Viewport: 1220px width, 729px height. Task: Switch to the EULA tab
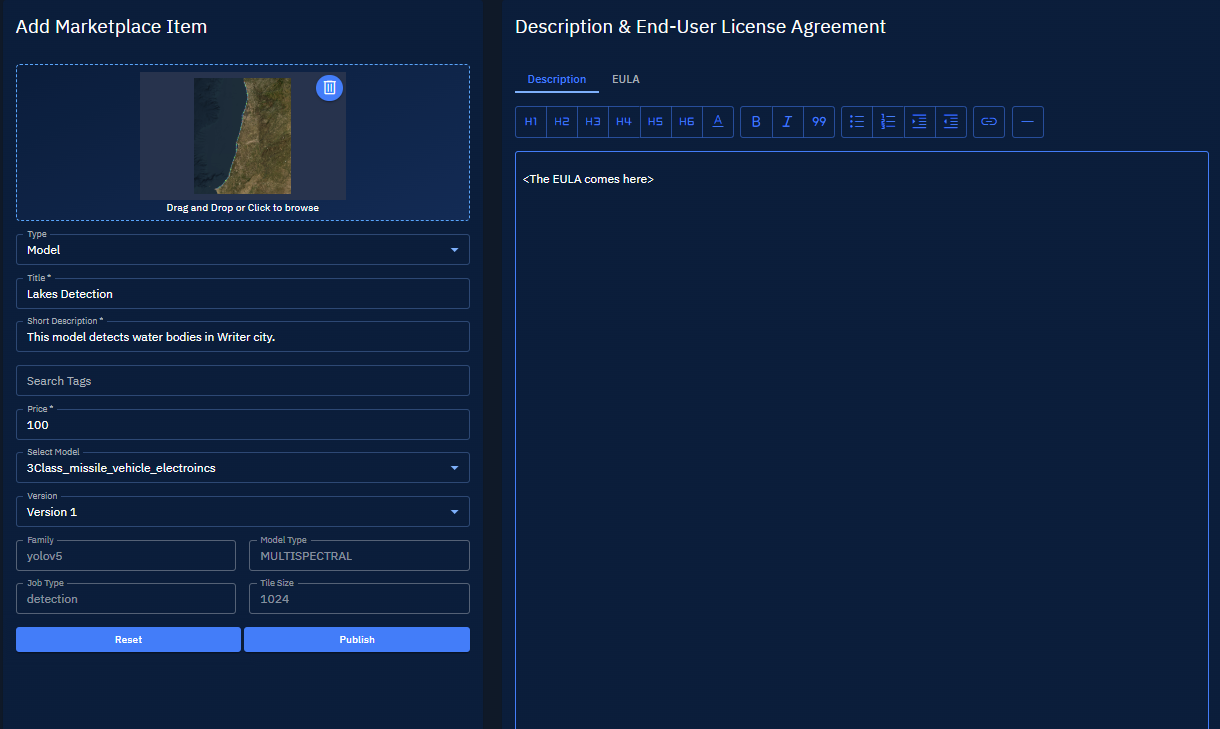tap(625, 79)
